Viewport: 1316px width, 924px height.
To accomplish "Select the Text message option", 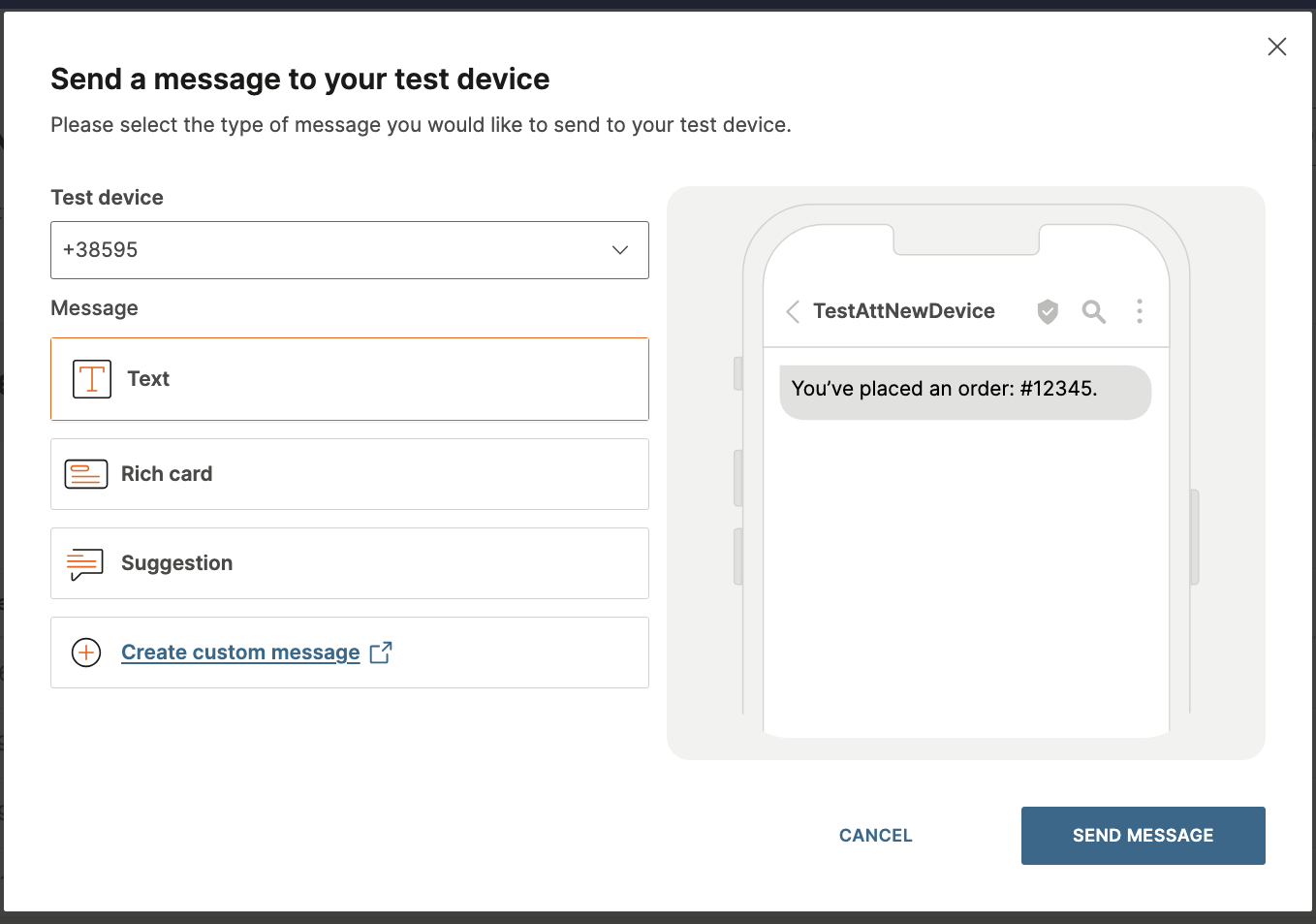I will coord(349,379).
